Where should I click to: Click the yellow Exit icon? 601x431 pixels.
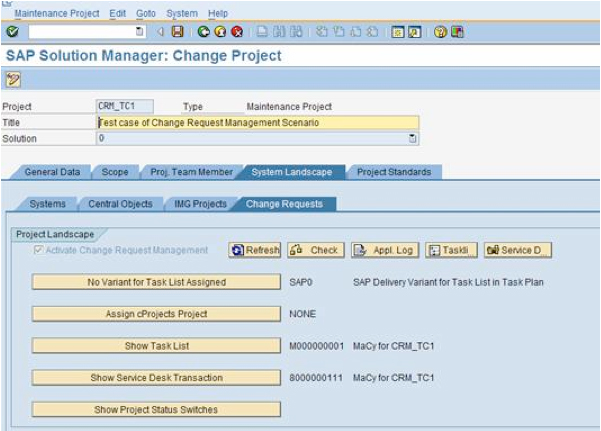220,31
